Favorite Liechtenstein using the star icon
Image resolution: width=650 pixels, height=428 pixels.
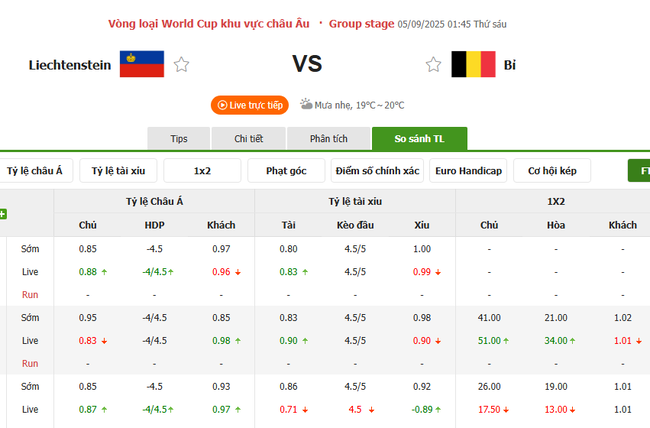click(181, 65)
